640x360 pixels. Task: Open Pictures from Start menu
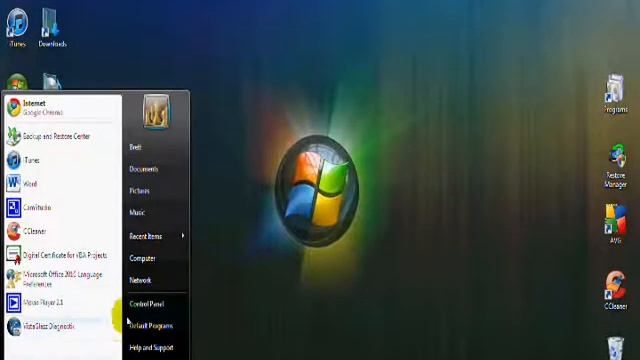tap(139, 191)
